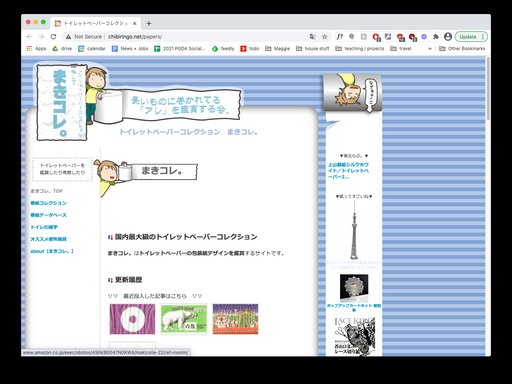
Task: Click the colorful orange-purple wrapper thumbnail
Action: point(235,319)
